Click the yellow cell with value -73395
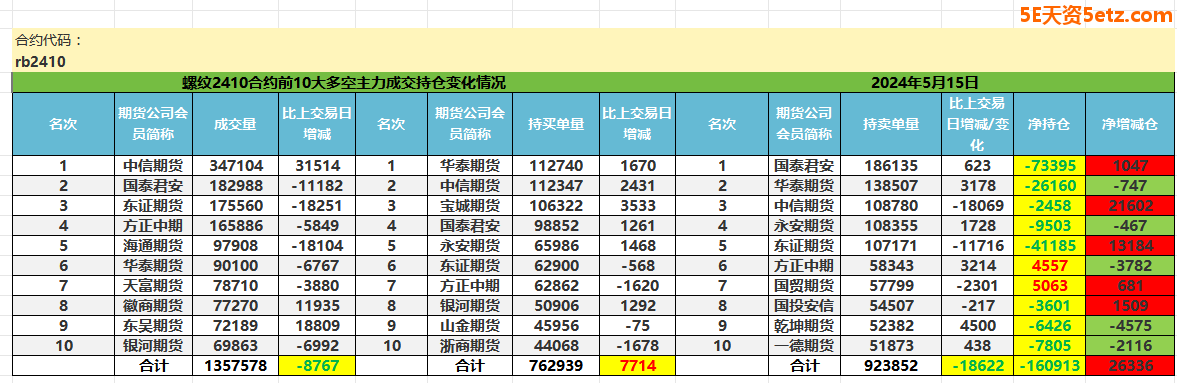The width and height of the screenshot is (1177, 383). (1049, 165)
